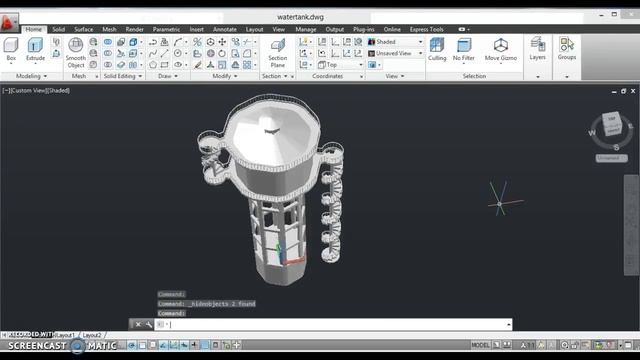This screenshot has height=360, width=640.
Task: Open the Shaded visual style dropdown
Action: [x=396, y=42]
